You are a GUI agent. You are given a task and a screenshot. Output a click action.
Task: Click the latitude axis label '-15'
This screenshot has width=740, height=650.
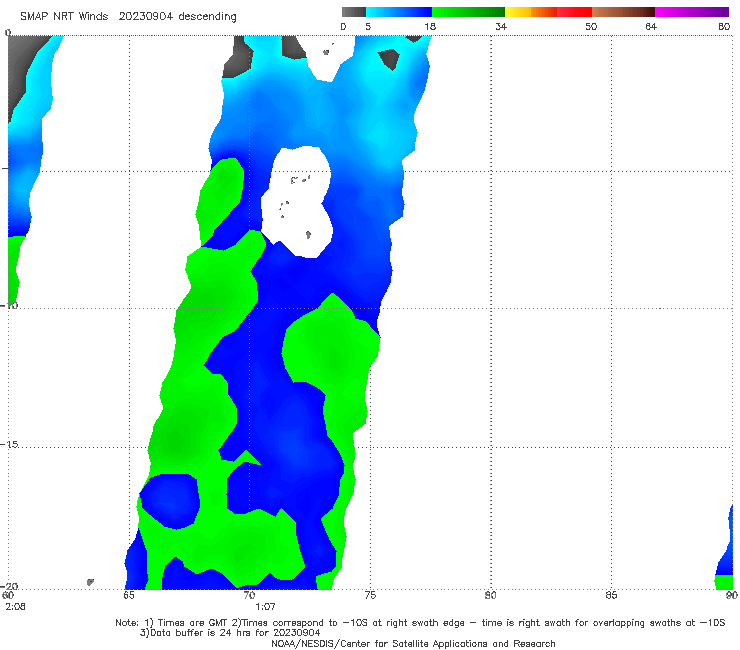9,444
